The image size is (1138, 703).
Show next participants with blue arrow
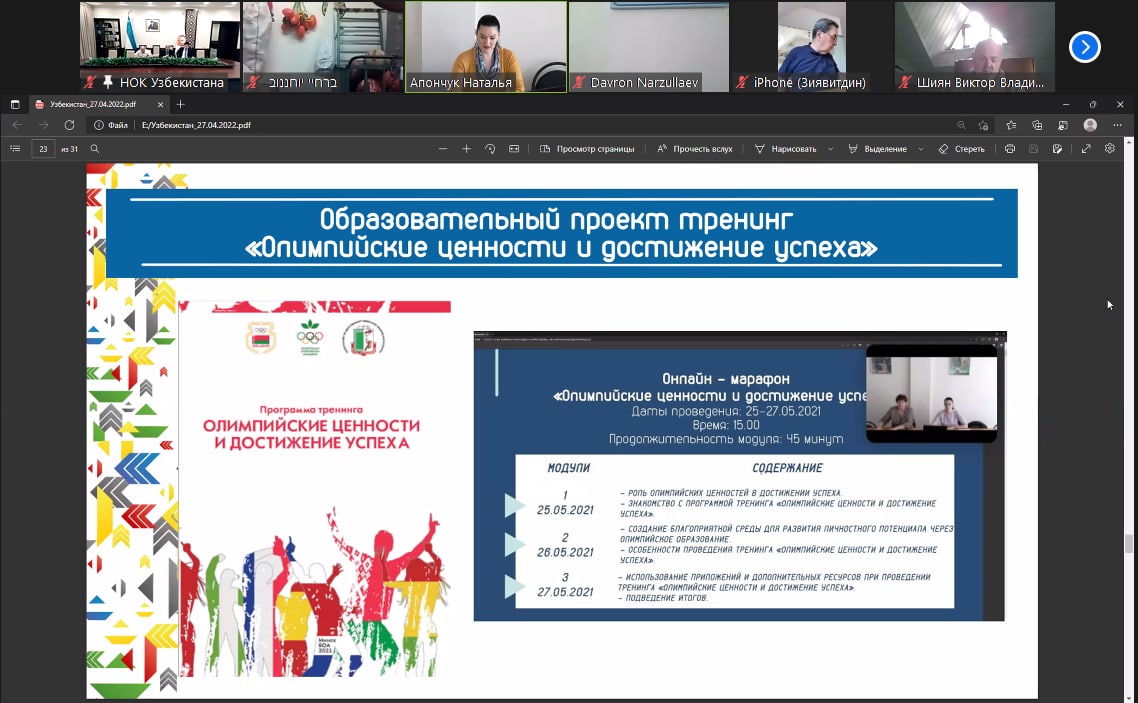[x=1085, y=47]
